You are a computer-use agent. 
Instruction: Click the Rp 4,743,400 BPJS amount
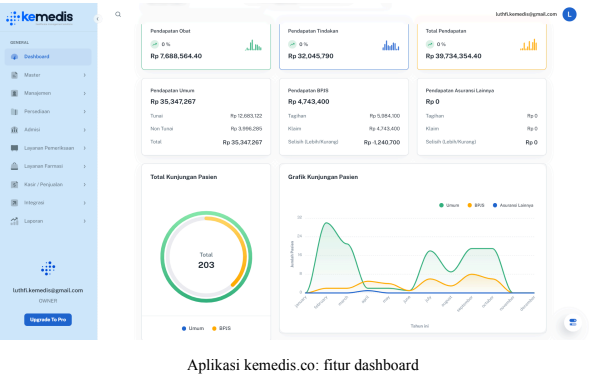click(x=308, y=102)
